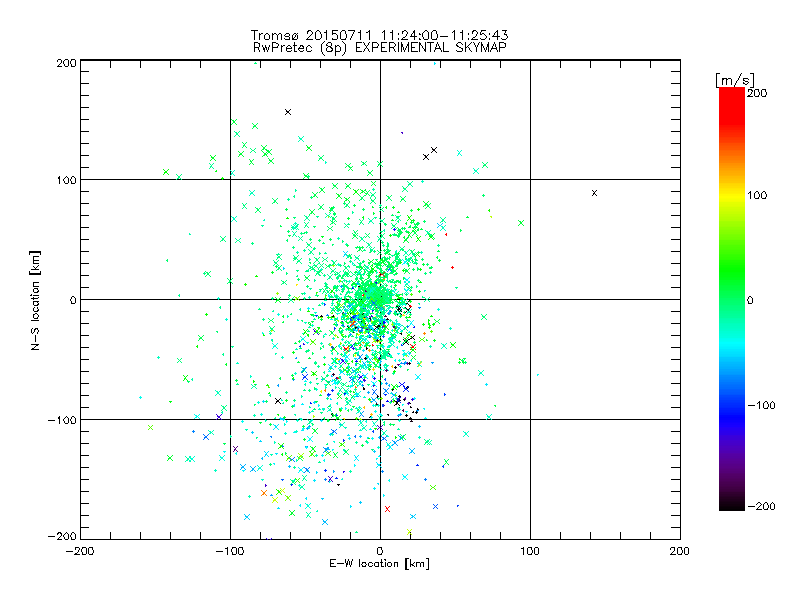
Task: Click the N-S axis "100" tick label
Action: coord(66,180)
